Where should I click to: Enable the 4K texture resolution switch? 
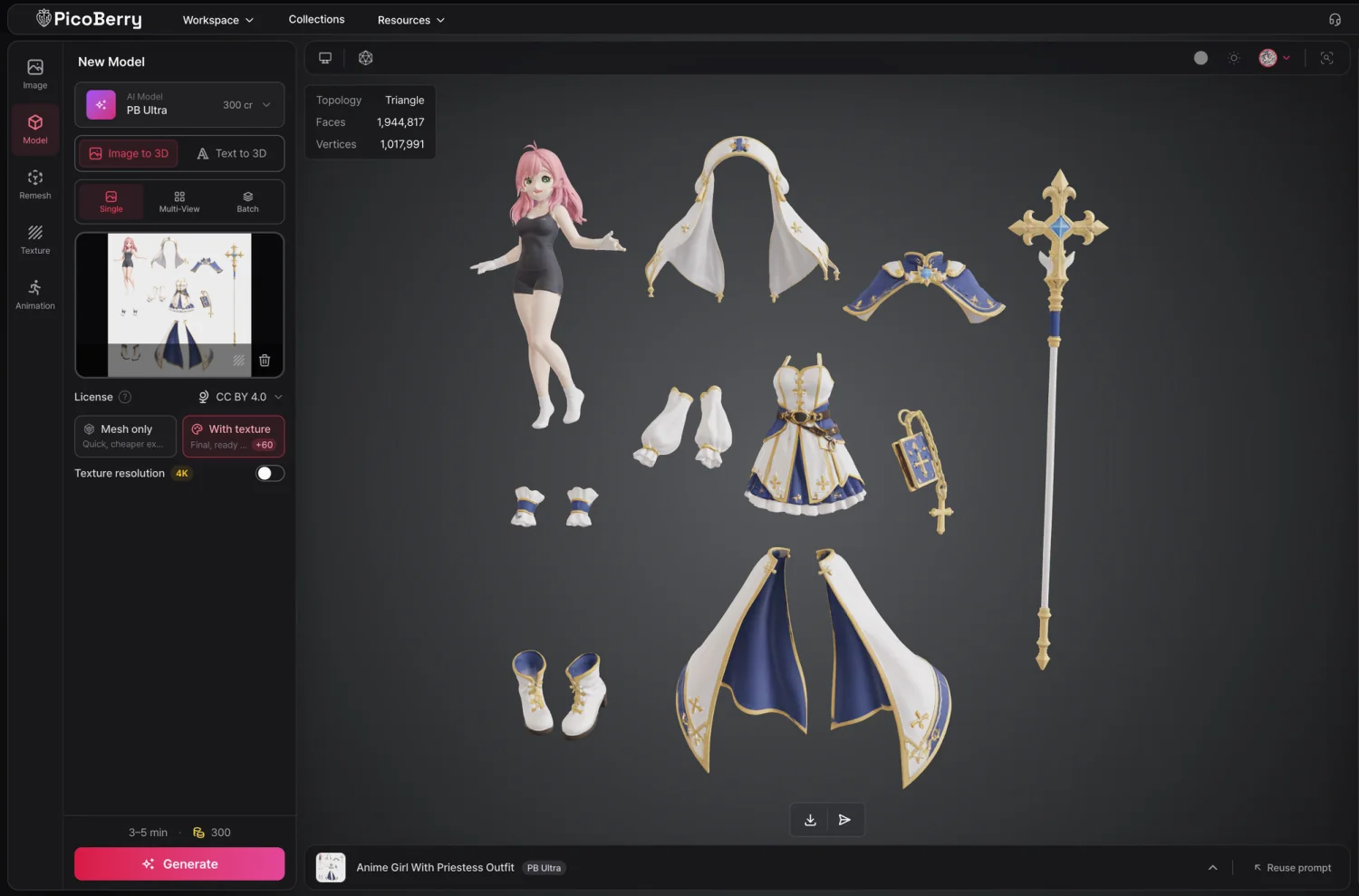(270, 474)
